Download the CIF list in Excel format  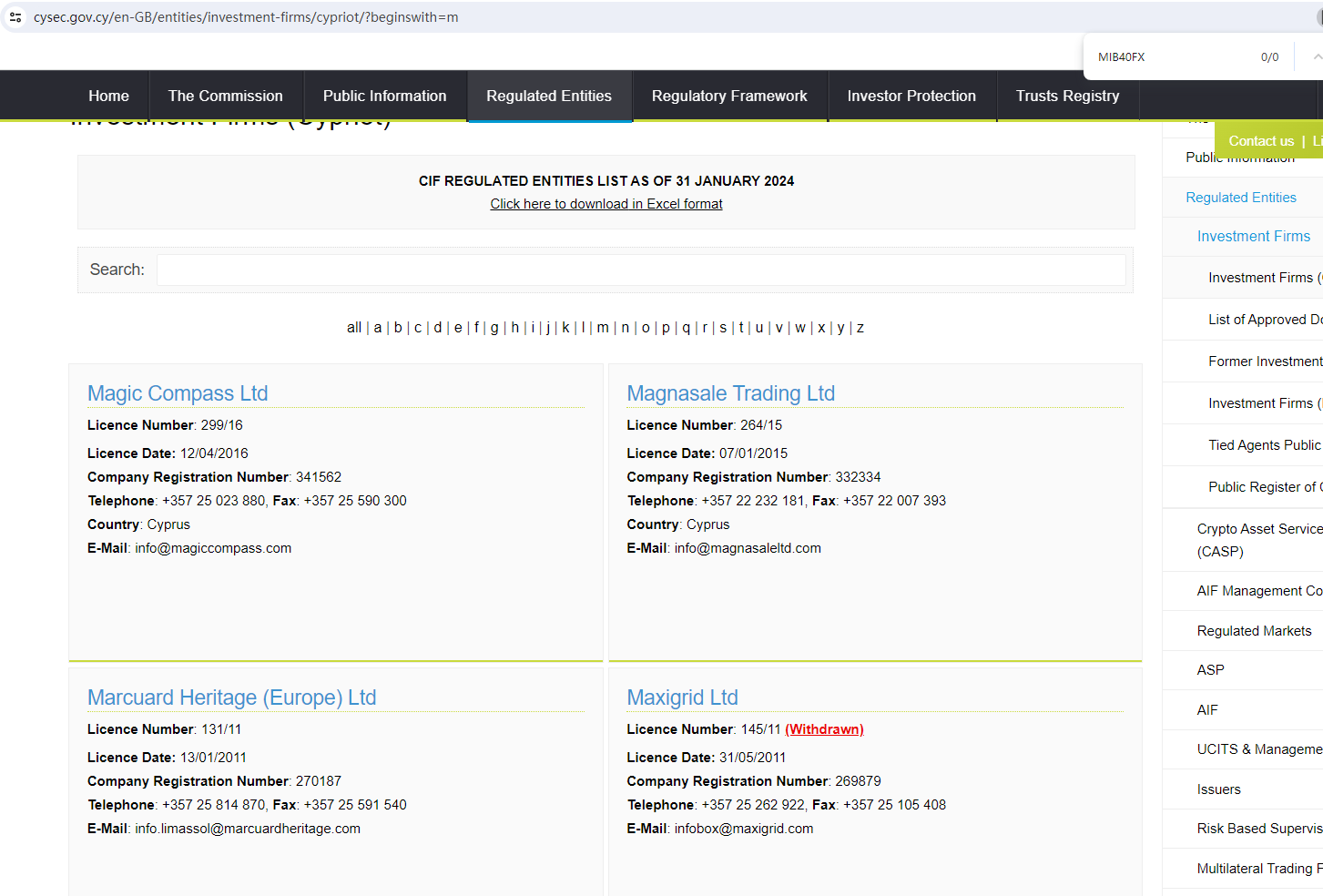[x=606, y=204]
